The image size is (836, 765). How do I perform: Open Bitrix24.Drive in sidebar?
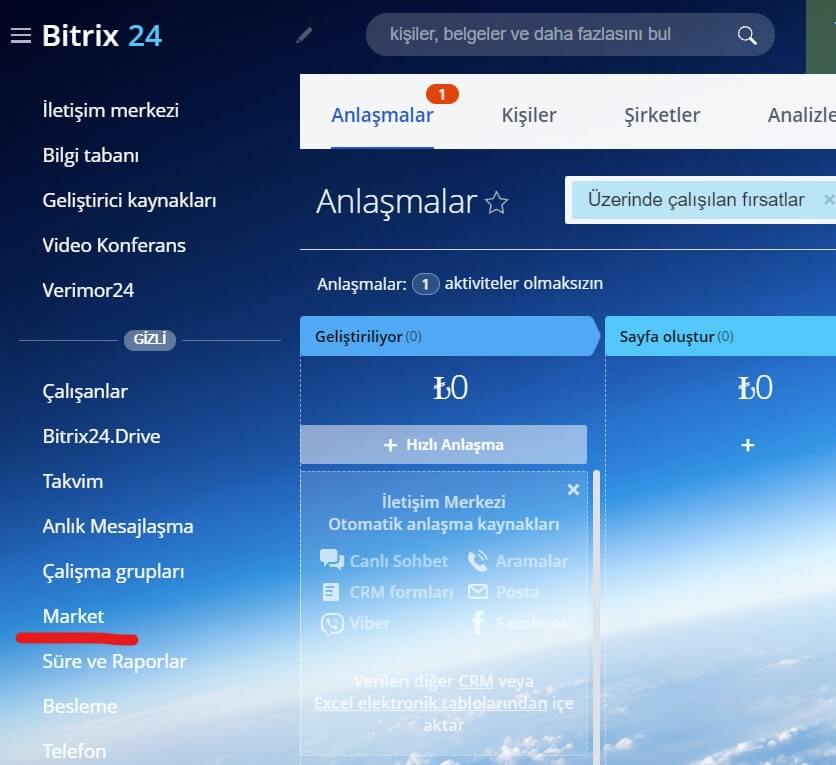coord(101,437)
